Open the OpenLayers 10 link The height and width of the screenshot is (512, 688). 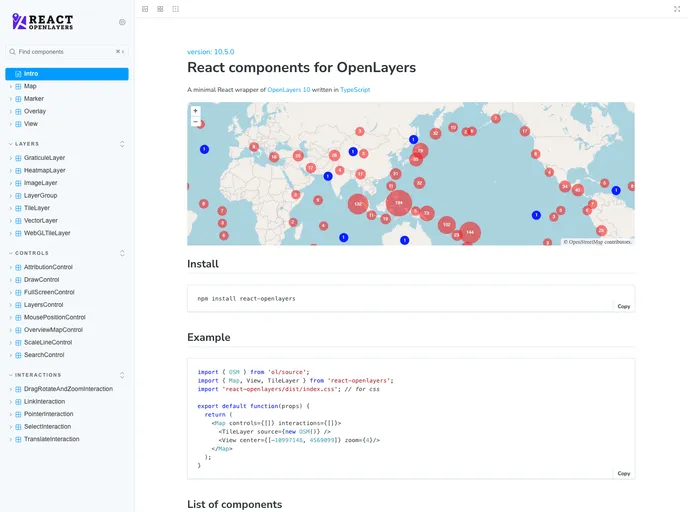pos(289,90)
